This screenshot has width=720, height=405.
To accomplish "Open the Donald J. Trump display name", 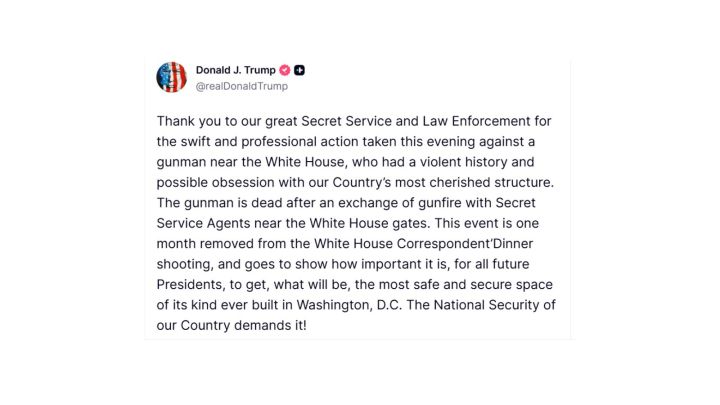I will pos(236,70).
